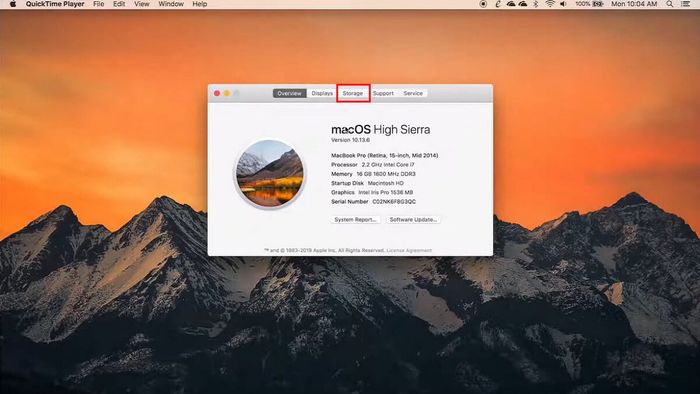Open the Bluetooth status menu
The width and height of the screenshot is (700, 394).
536,4
